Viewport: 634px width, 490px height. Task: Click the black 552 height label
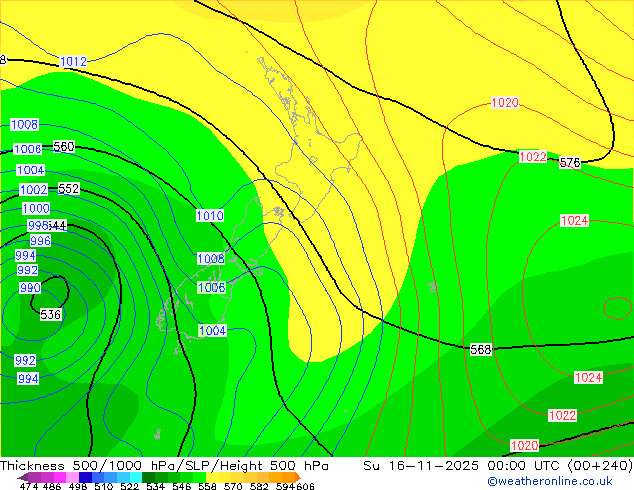click(x=68, y=188)
